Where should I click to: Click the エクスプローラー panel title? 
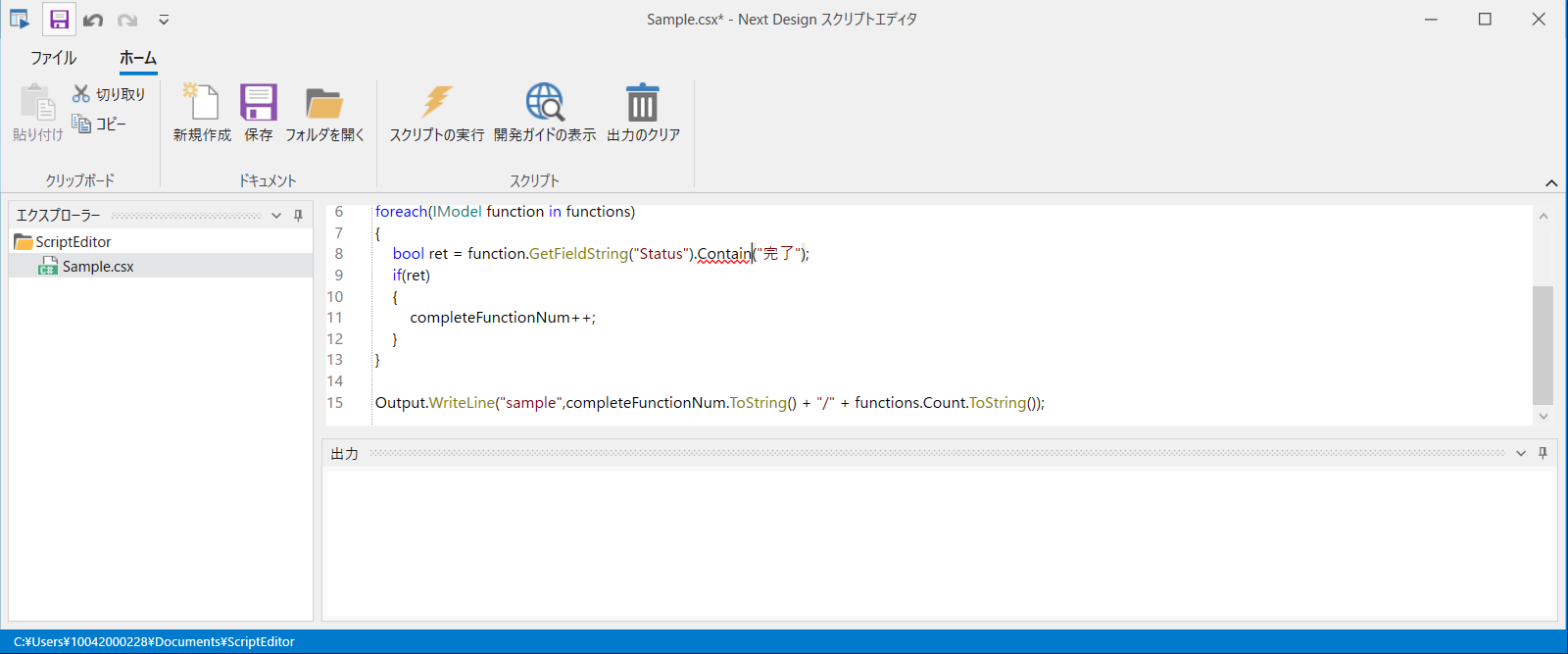click(x=59, y=216)
